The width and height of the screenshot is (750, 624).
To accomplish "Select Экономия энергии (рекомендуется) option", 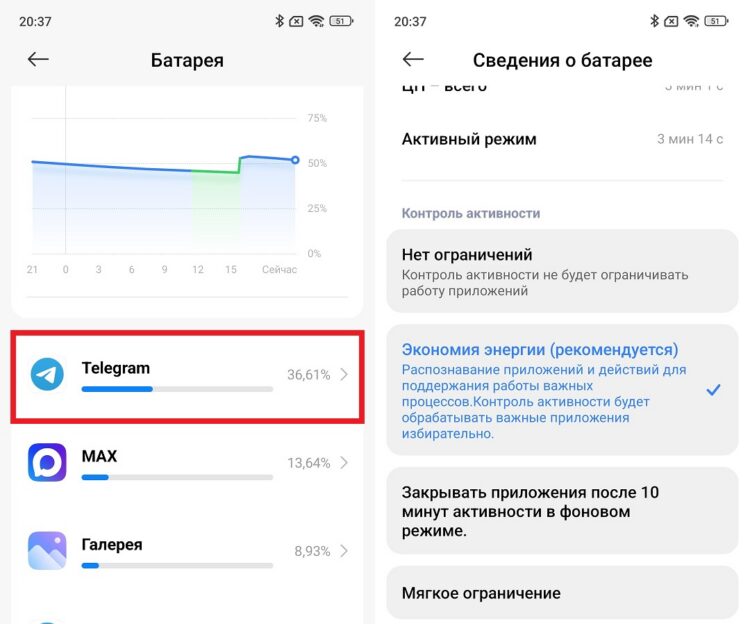I will 562,390.
